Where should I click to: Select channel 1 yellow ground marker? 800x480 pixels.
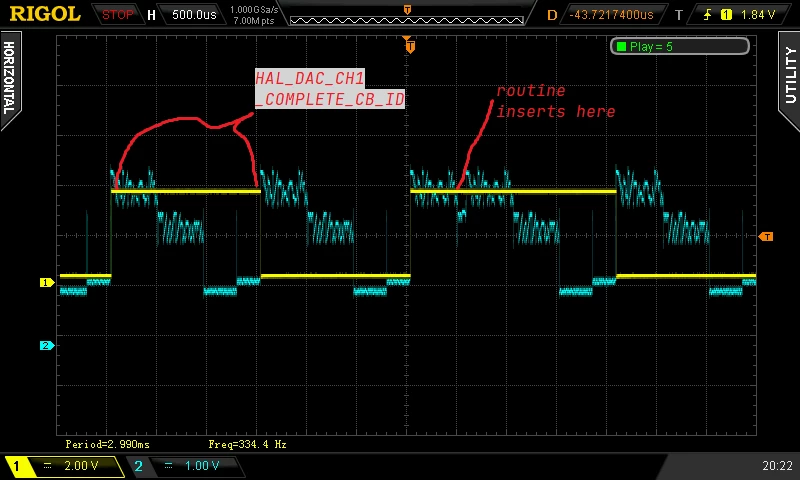pos(46,282)
